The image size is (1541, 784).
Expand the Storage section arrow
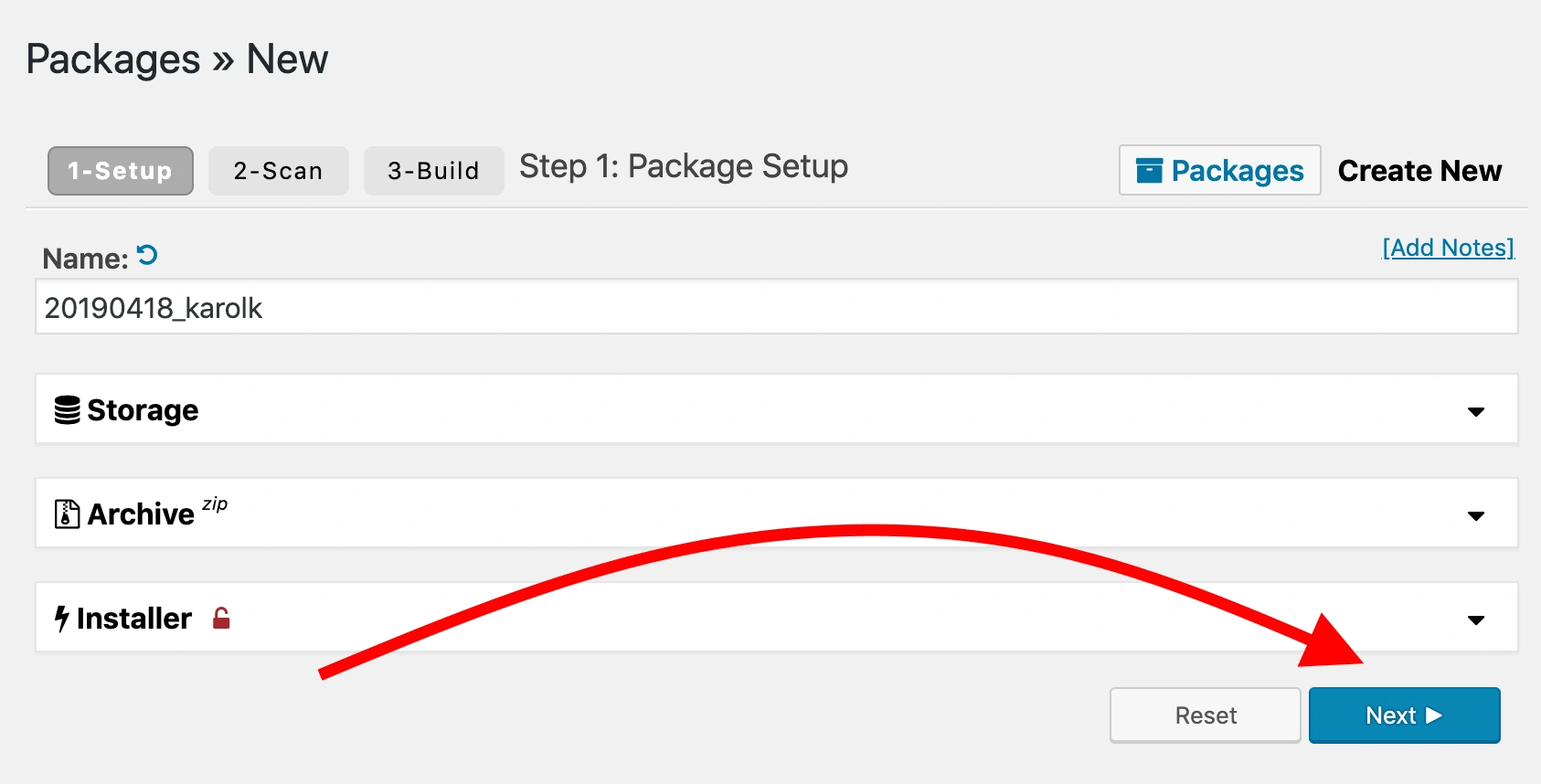[1475, 411]
